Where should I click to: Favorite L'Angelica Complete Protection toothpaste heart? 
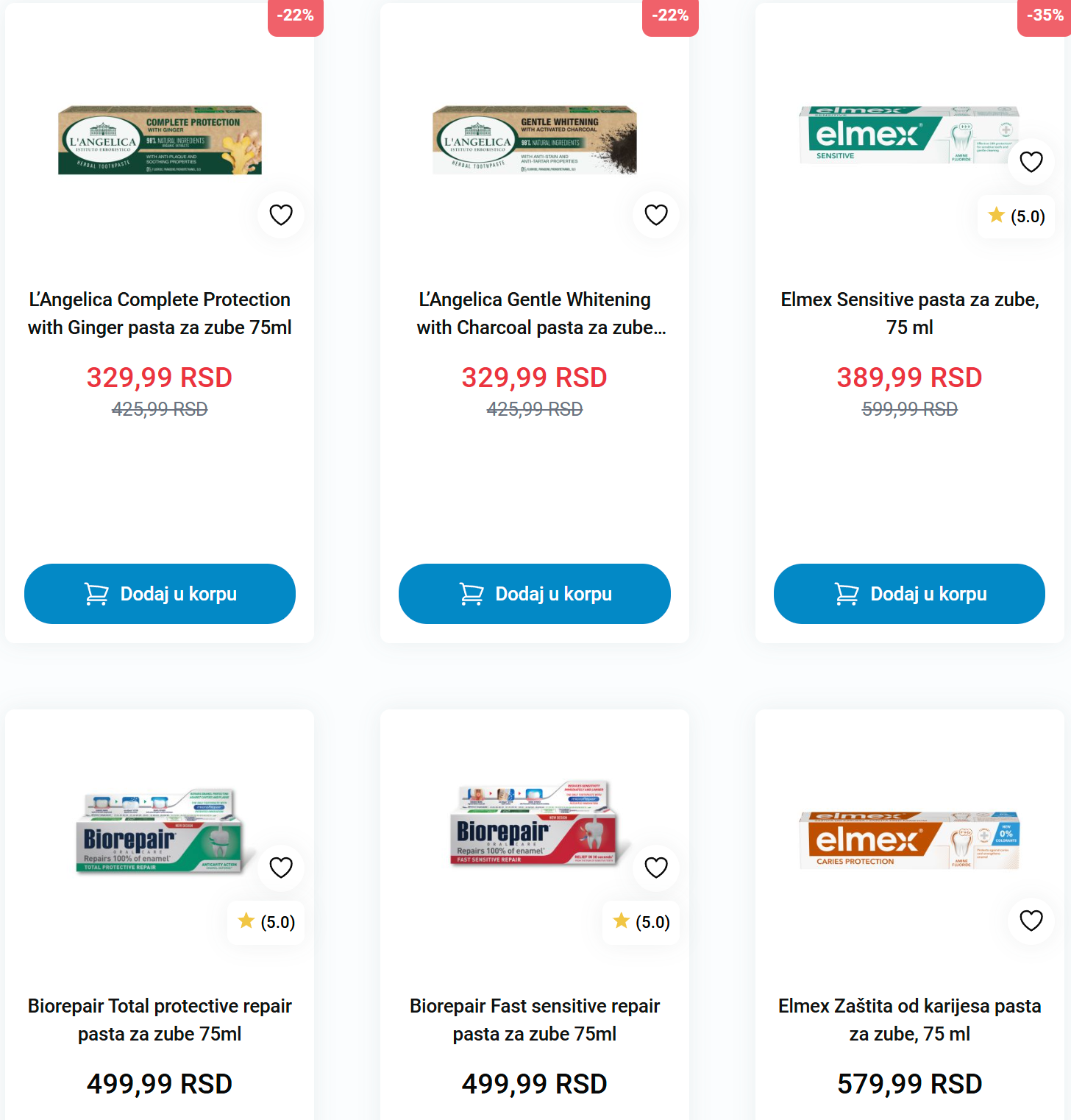pos(281,215)
